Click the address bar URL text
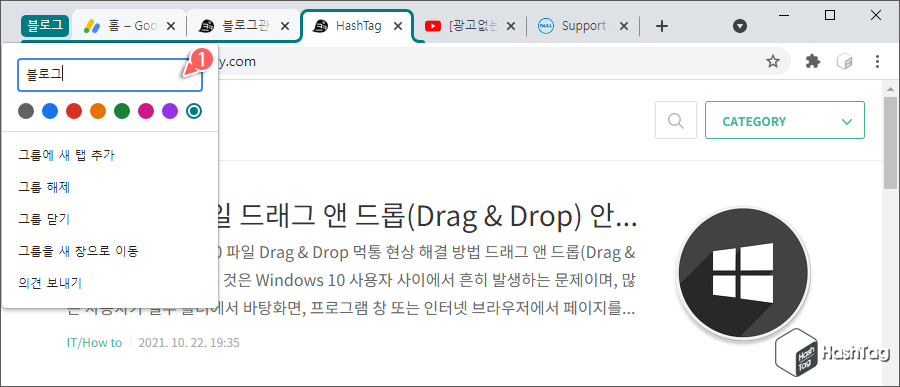The image size is (900, 387). click(x=238, y=61)
